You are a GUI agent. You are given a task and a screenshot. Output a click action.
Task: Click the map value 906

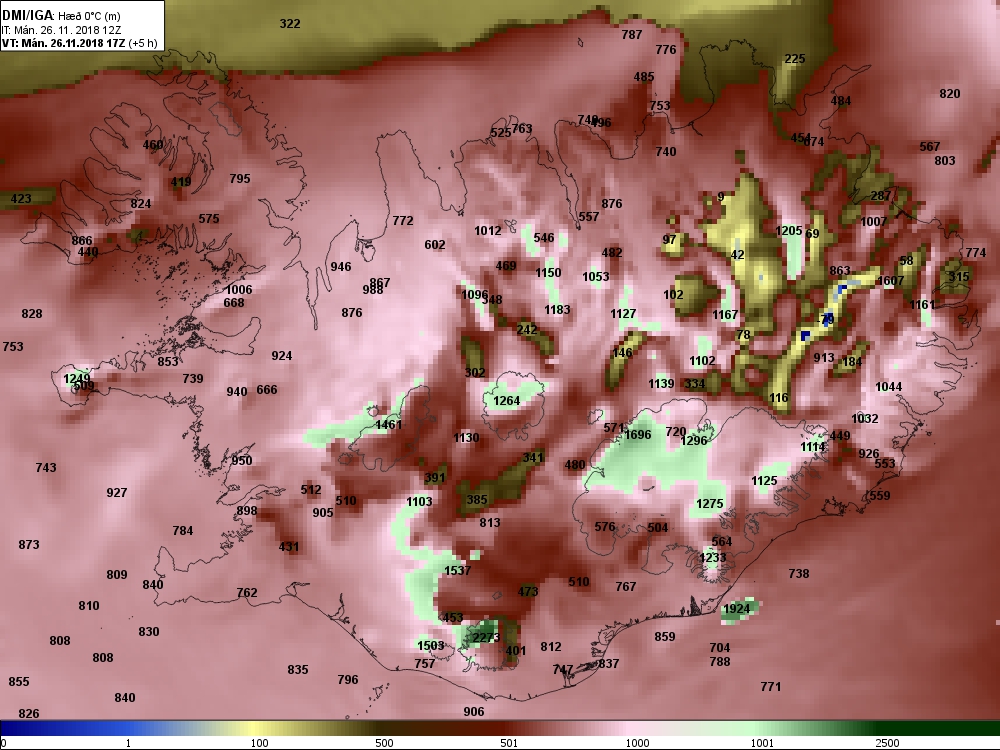coord(473,712)
